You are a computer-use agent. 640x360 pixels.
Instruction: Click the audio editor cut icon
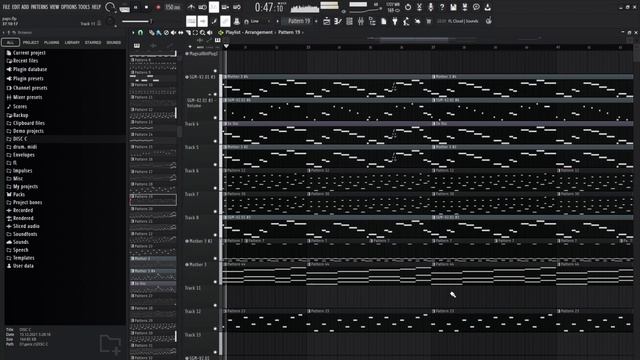click(x=419, y=7)
